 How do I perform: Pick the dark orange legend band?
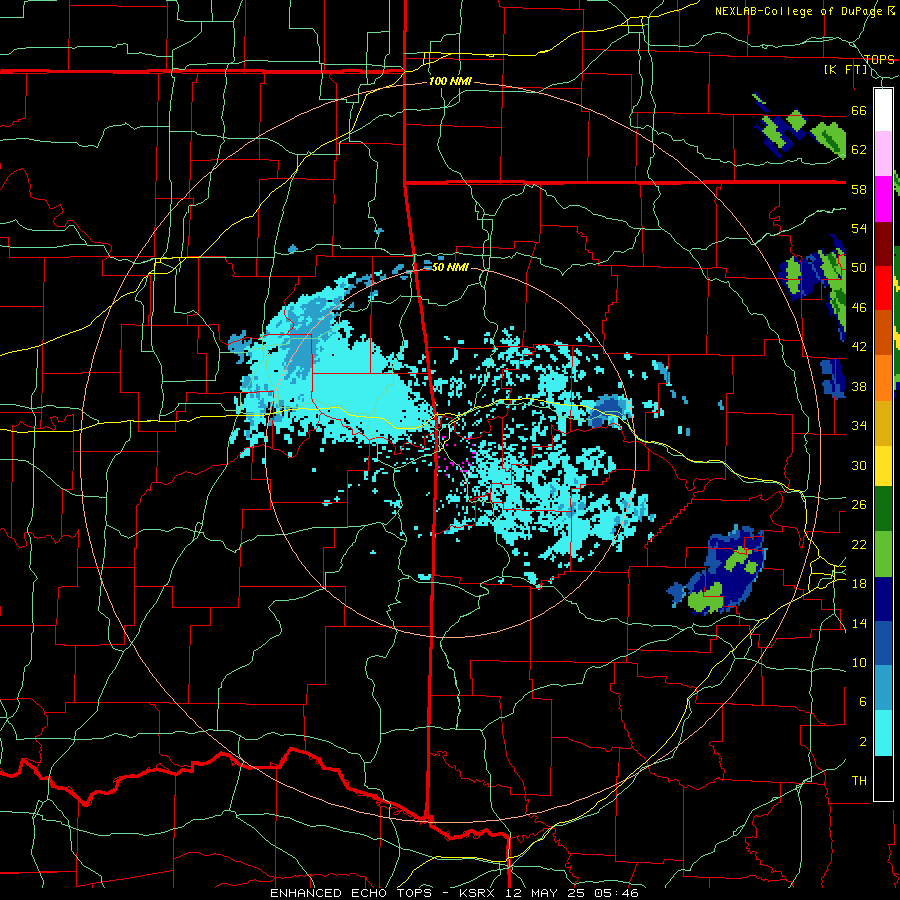(883, 332)
